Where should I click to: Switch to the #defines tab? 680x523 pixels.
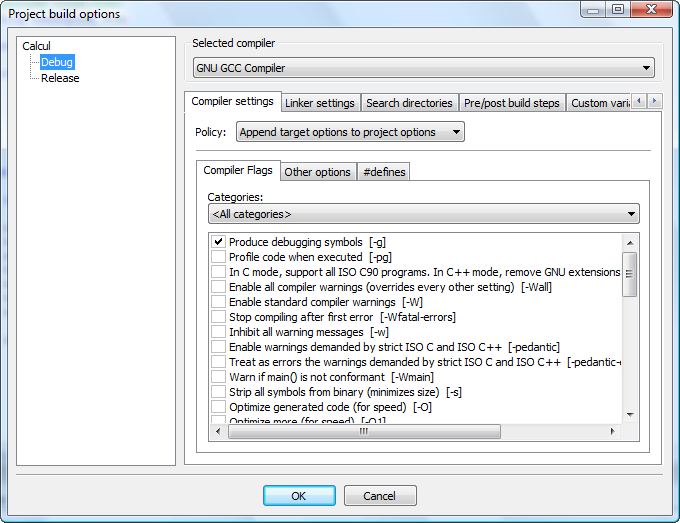click(383, 172)
